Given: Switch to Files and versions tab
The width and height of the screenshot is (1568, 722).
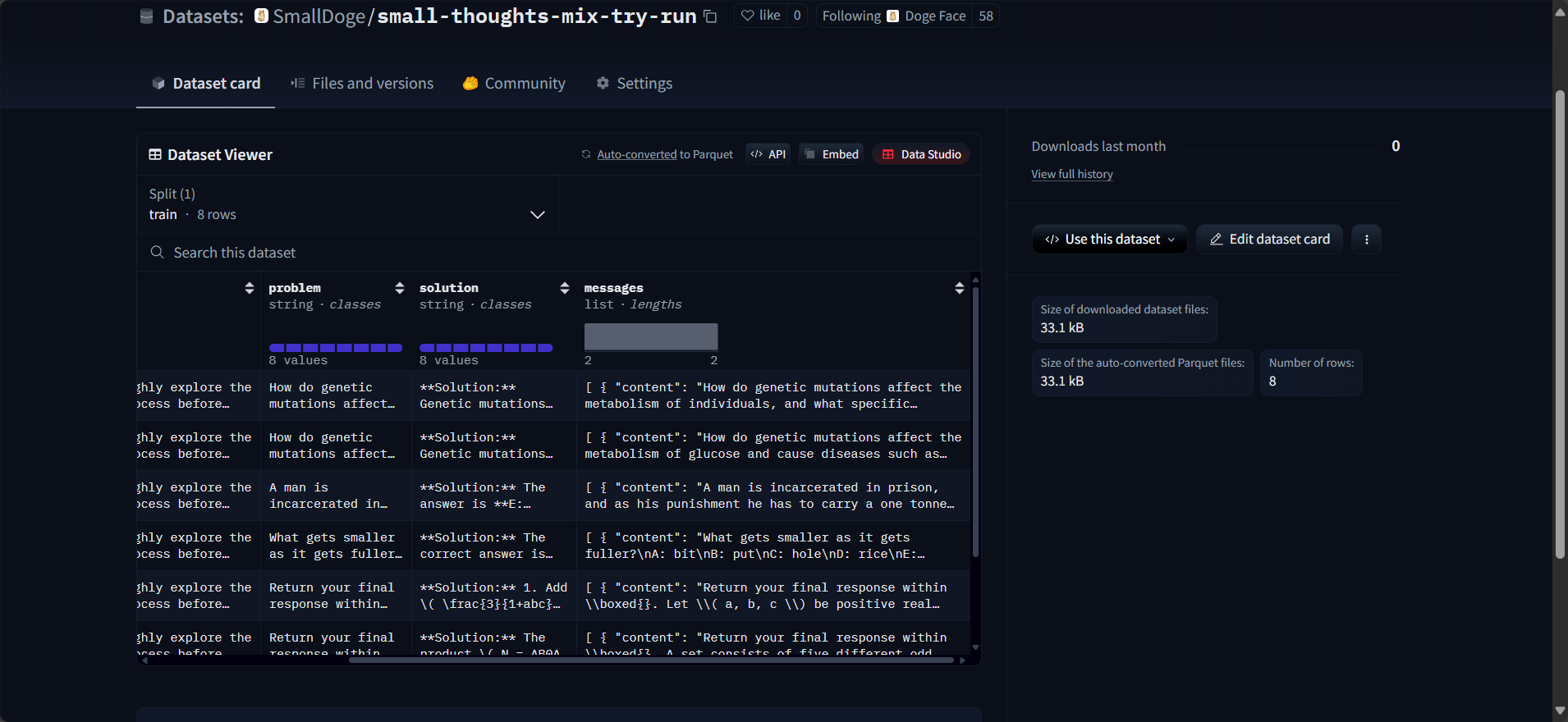Looking at the screenshot, I should [x=362, y=83].
